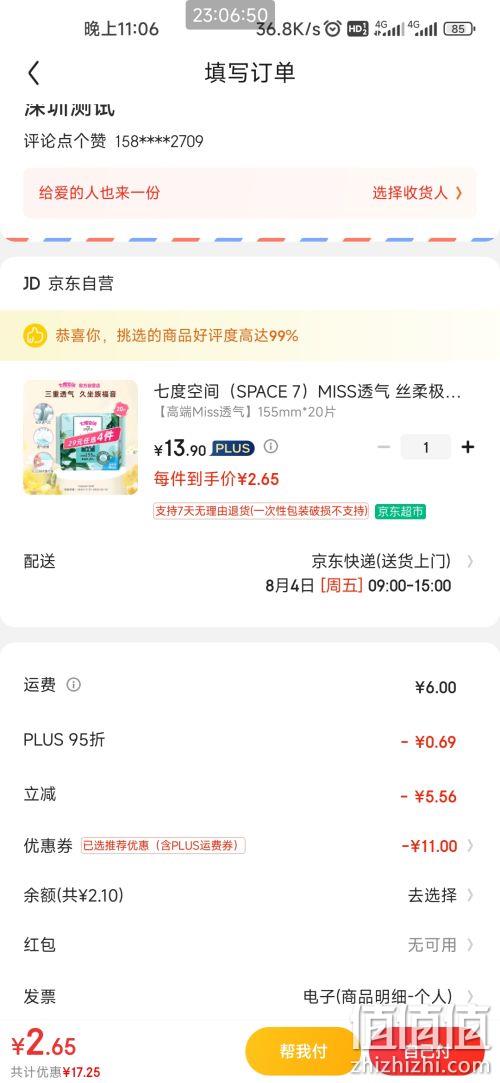
Task: Tap the 7天无理由退货 policy tag
Action: [261, 512]
